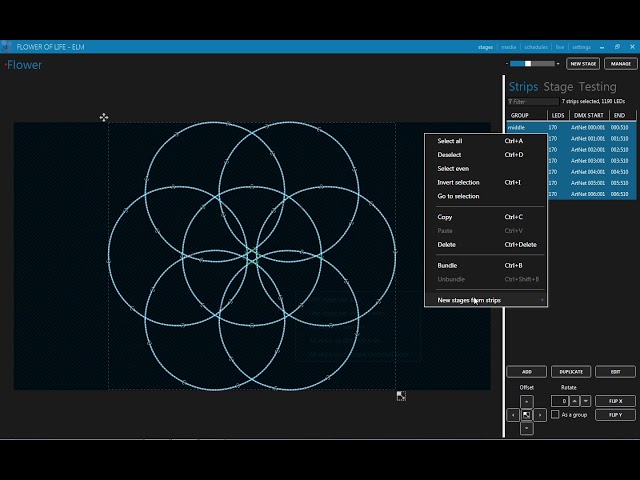This screenshot has width=640, height=480.
Task: Click the '7 strips selected, 1190 LEDs' status text
Action: [593, 101]
